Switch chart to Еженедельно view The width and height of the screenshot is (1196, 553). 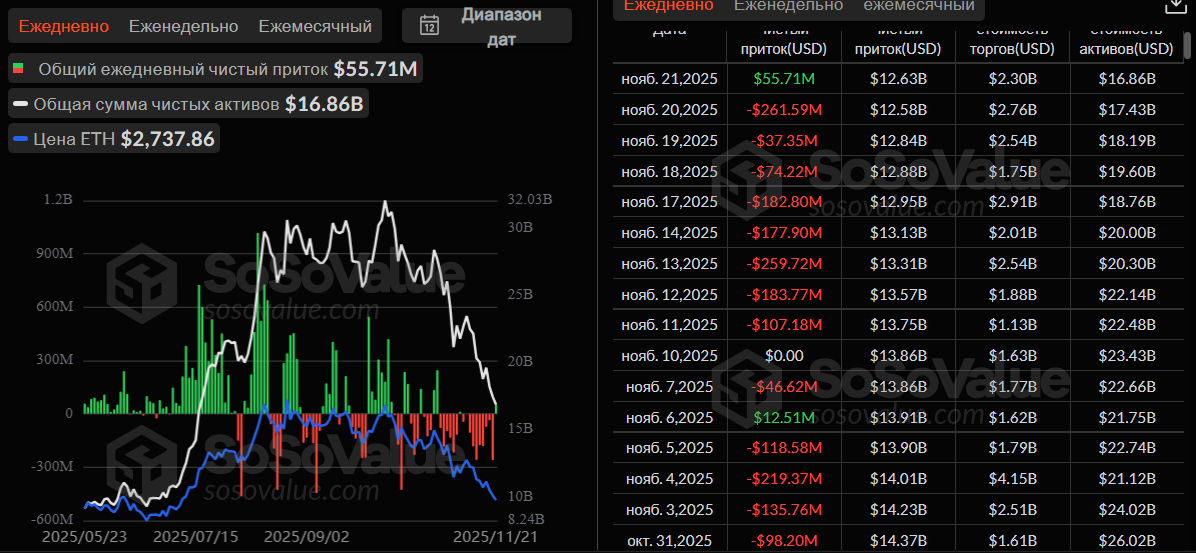point(184,26)
